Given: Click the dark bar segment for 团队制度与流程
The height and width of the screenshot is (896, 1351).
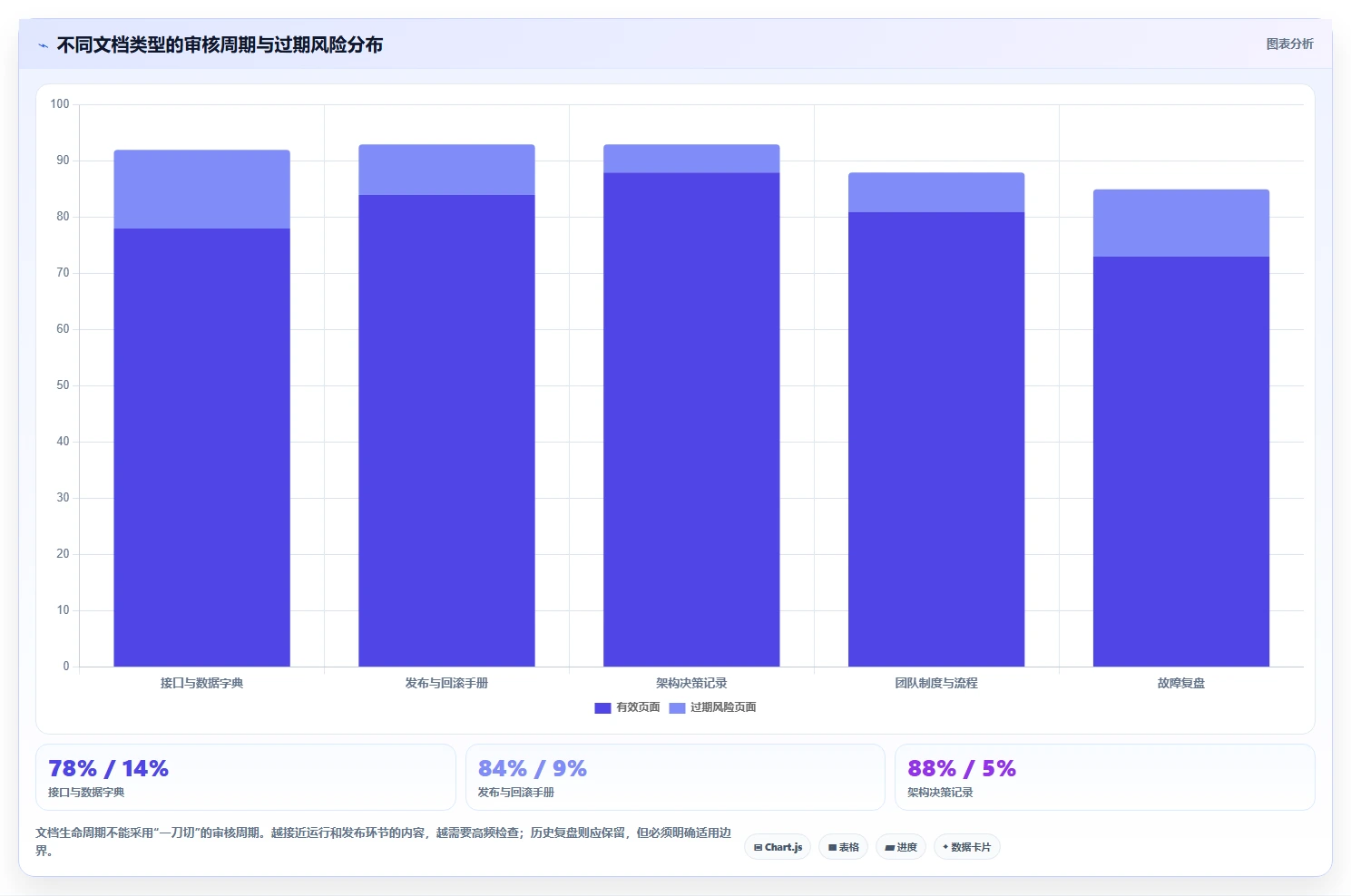Looking at the screenshot, I should 936,439.
